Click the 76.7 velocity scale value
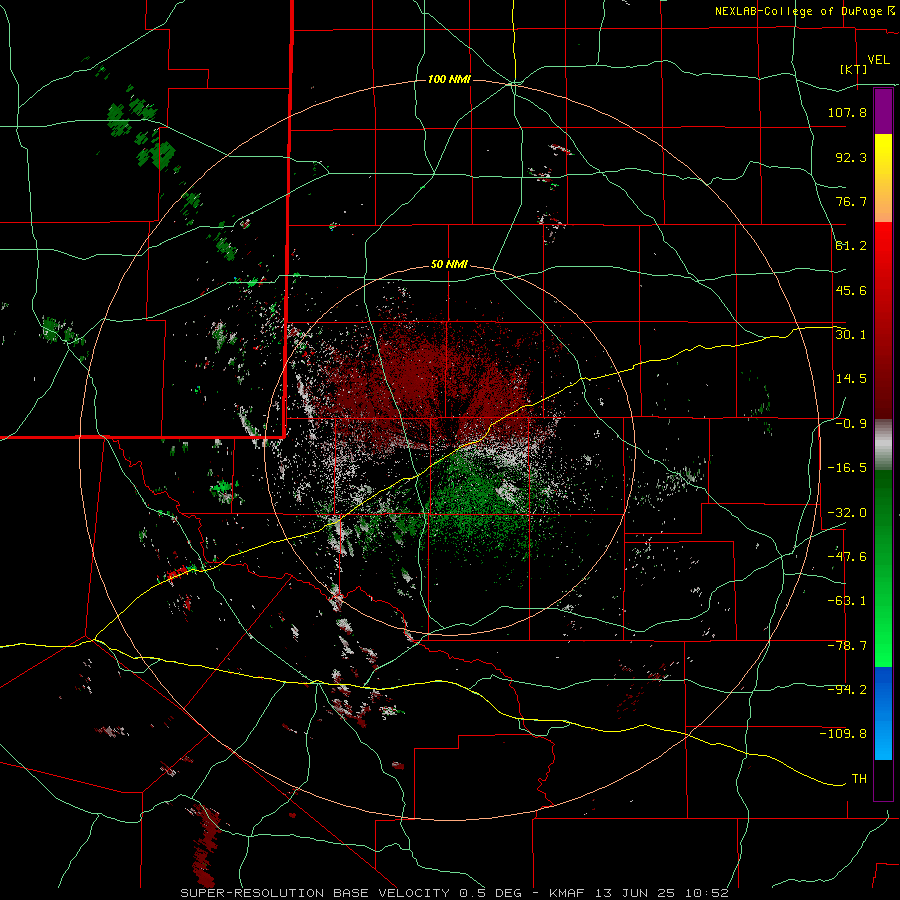The height and width of the screenshot is (900, 900). point(851,201)
